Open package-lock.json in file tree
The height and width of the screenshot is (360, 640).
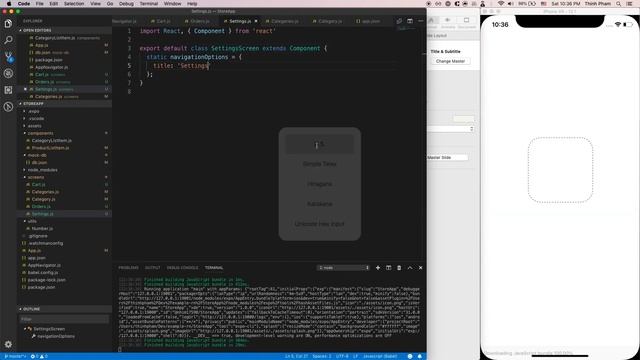(x=47, y=280)
